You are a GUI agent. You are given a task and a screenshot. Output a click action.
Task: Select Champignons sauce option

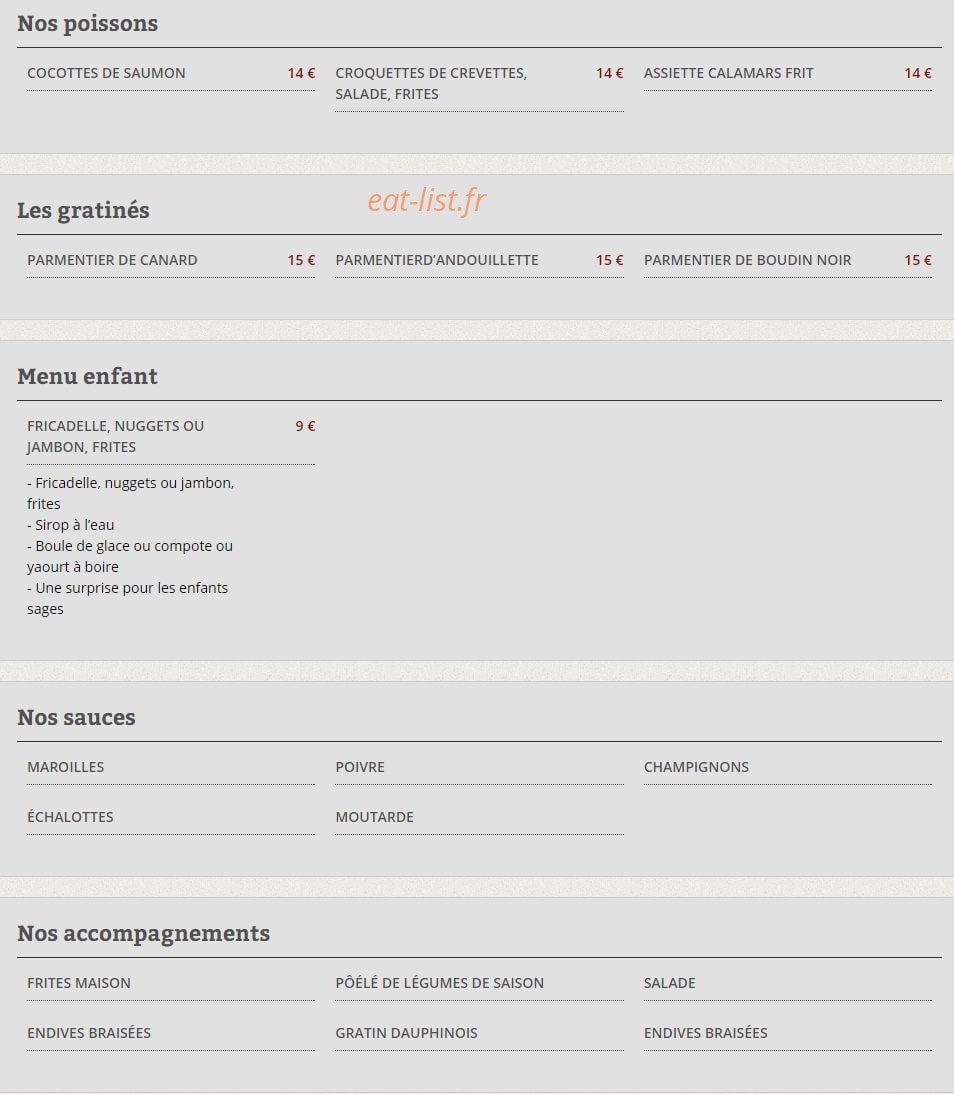696,767
